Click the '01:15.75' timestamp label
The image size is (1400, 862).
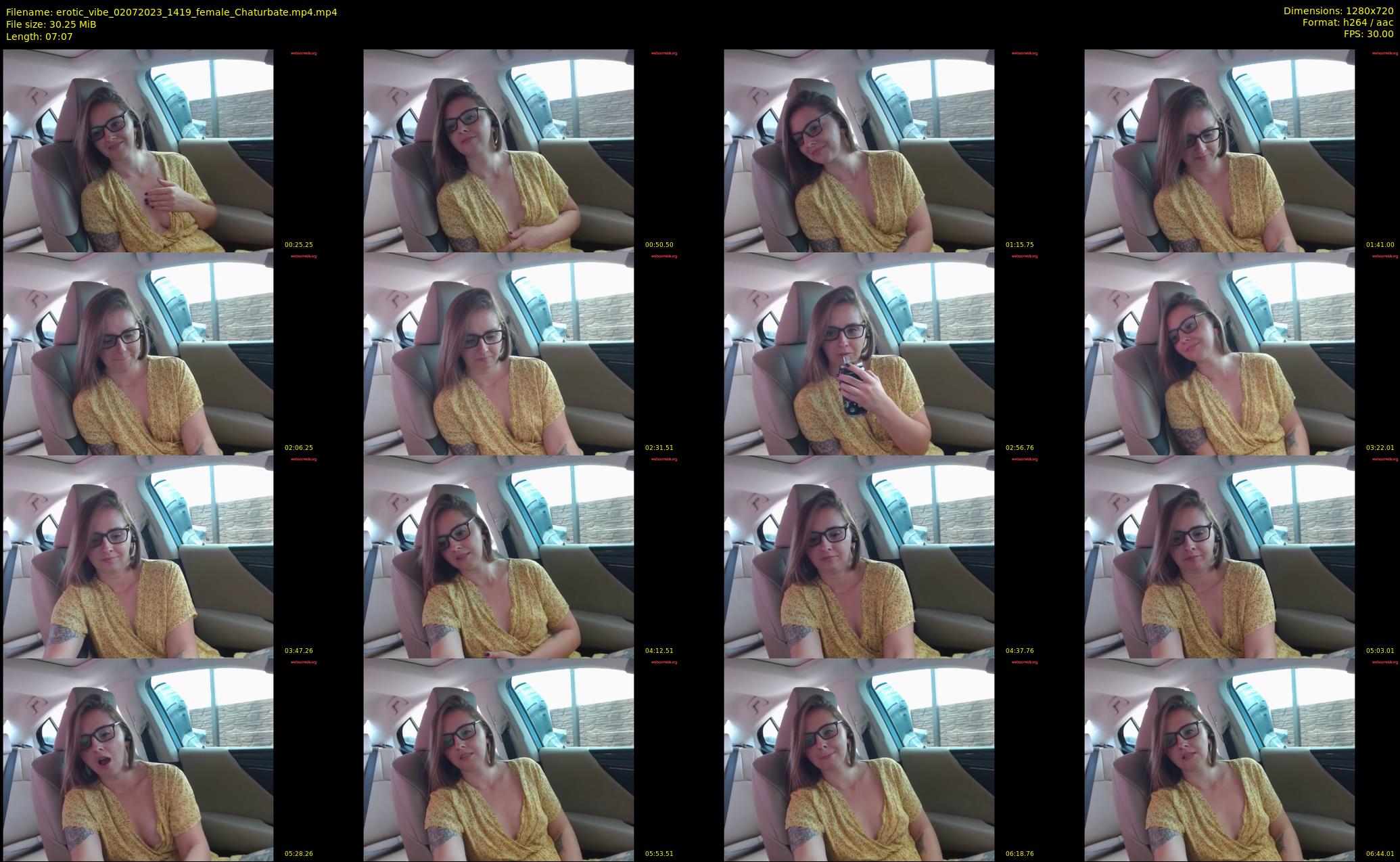1020,245
